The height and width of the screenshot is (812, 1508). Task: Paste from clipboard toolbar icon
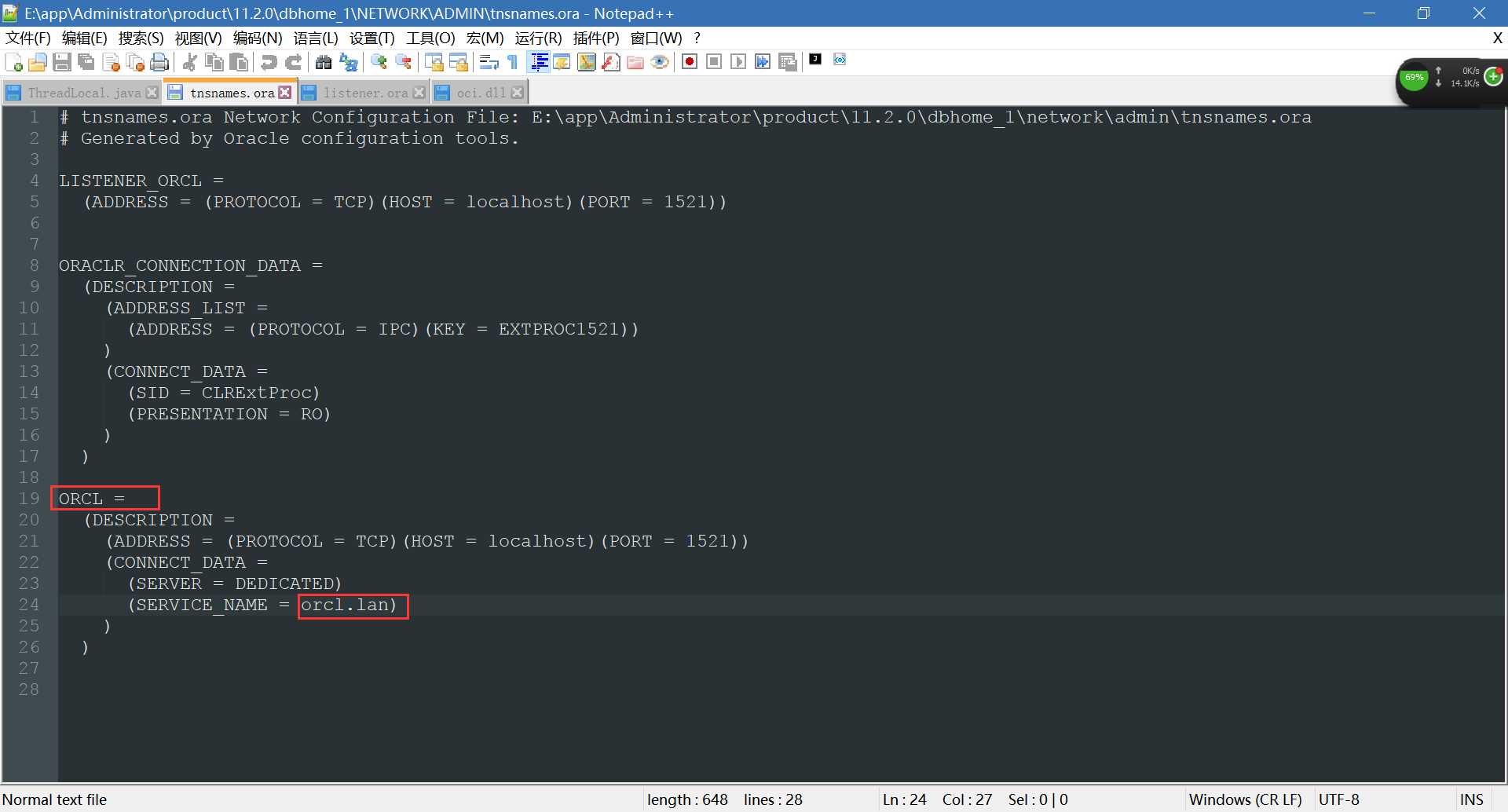238,63
